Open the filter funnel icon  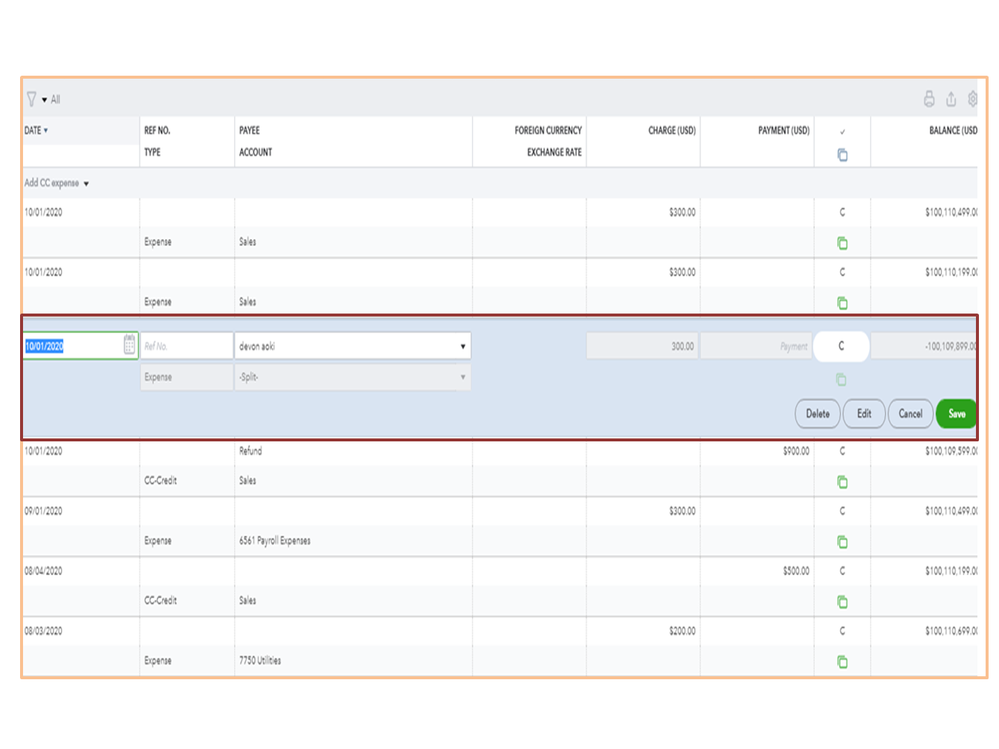(x=31, y=99)
